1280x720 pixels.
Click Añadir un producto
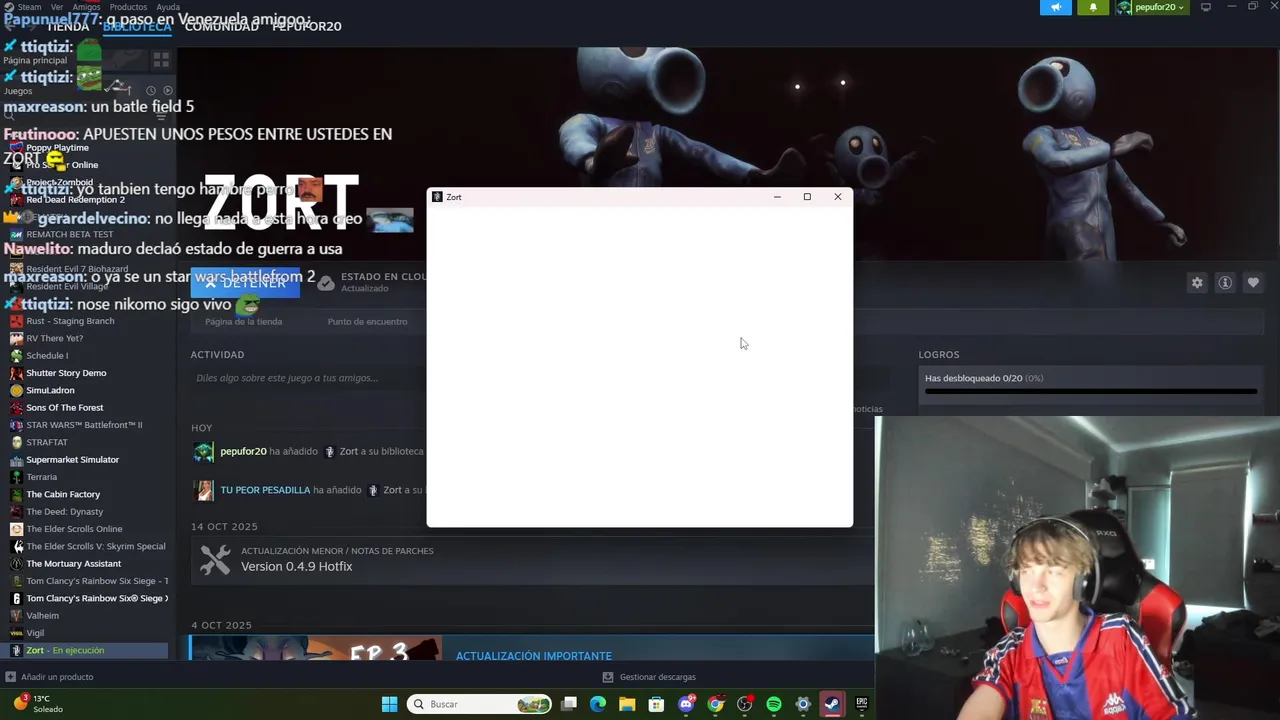pos(57,677)
